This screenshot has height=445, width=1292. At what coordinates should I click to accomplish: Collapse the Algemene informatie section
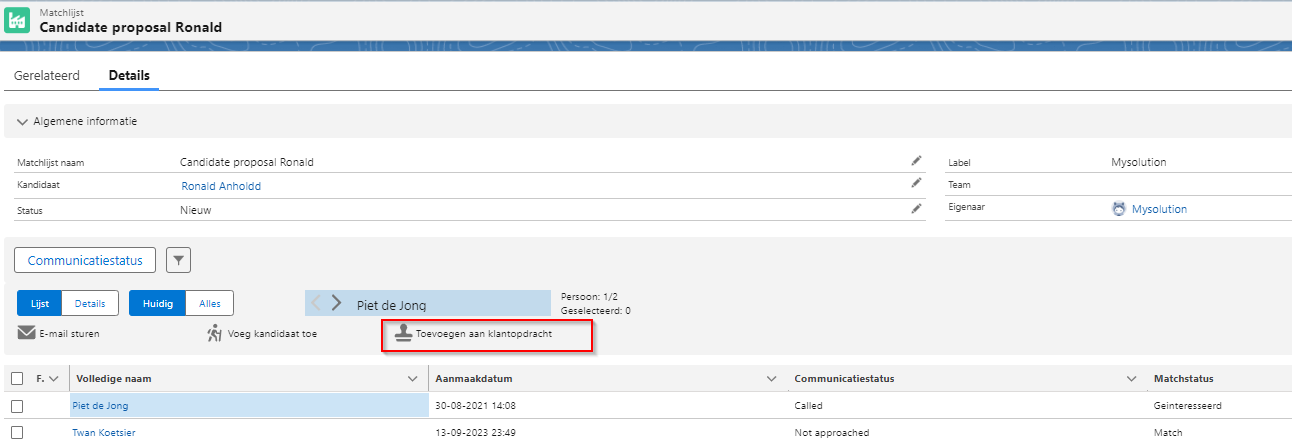point(23,122)
